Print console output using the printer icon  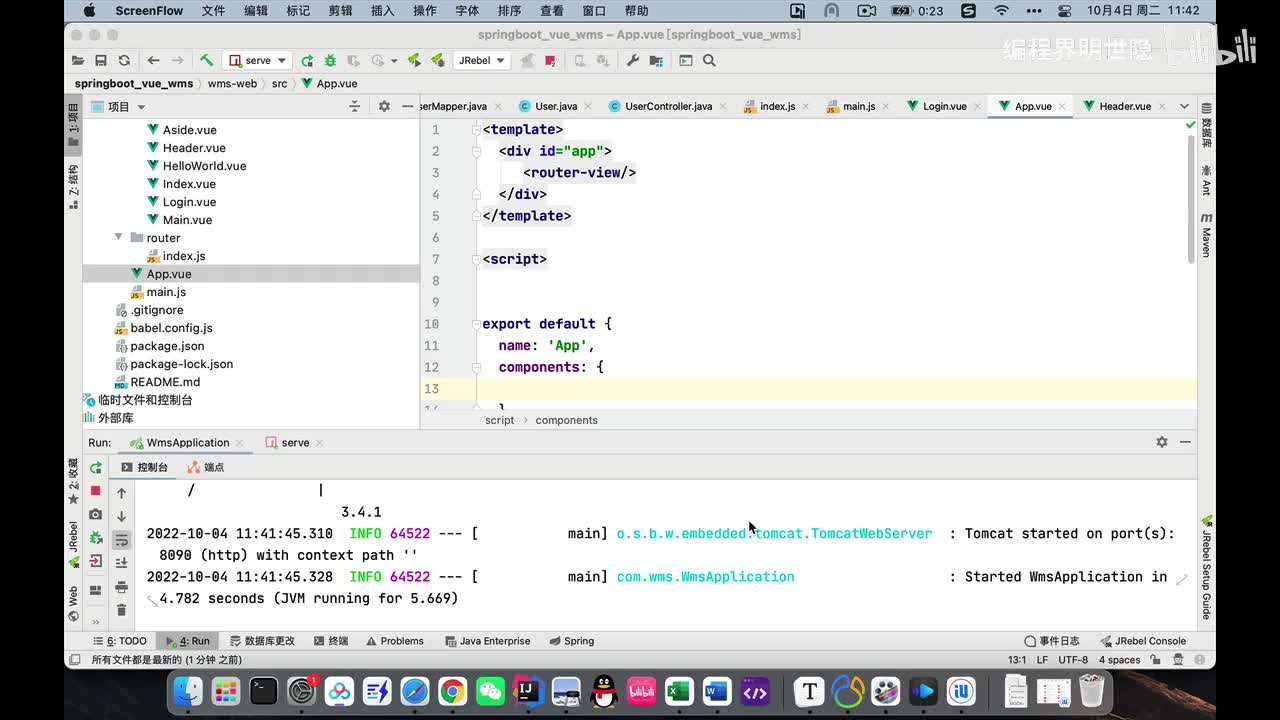point(121,587)
